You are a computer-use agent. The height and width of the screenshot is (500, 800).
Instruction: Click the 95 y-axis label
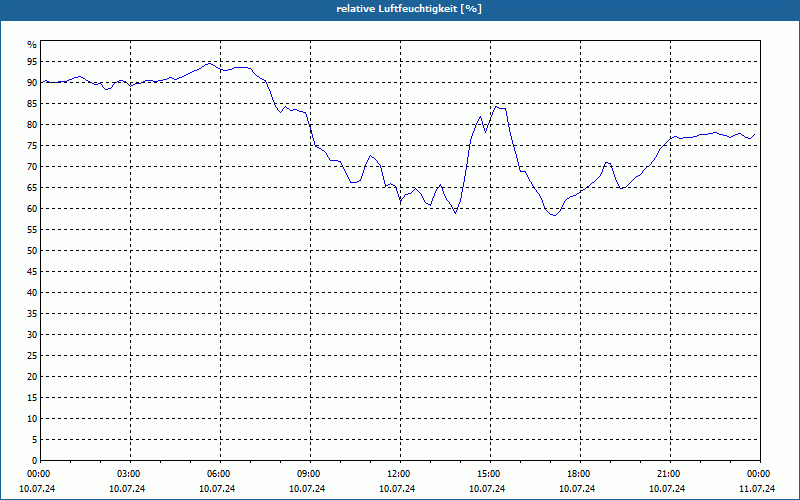[x=32, y=62]
